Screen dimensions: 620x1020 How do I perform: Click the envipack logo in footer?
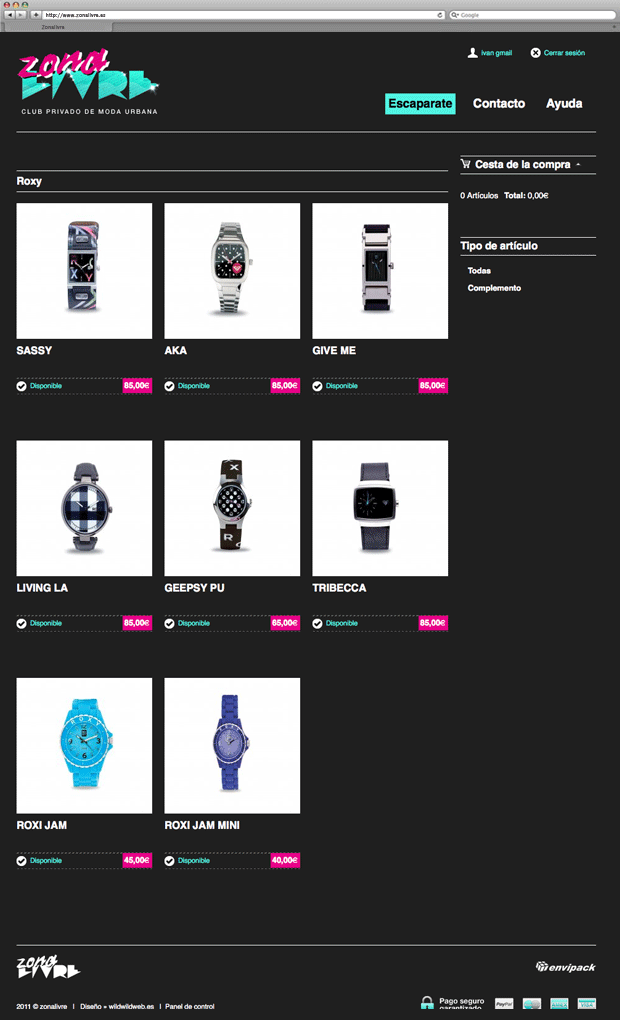point(565,967)
